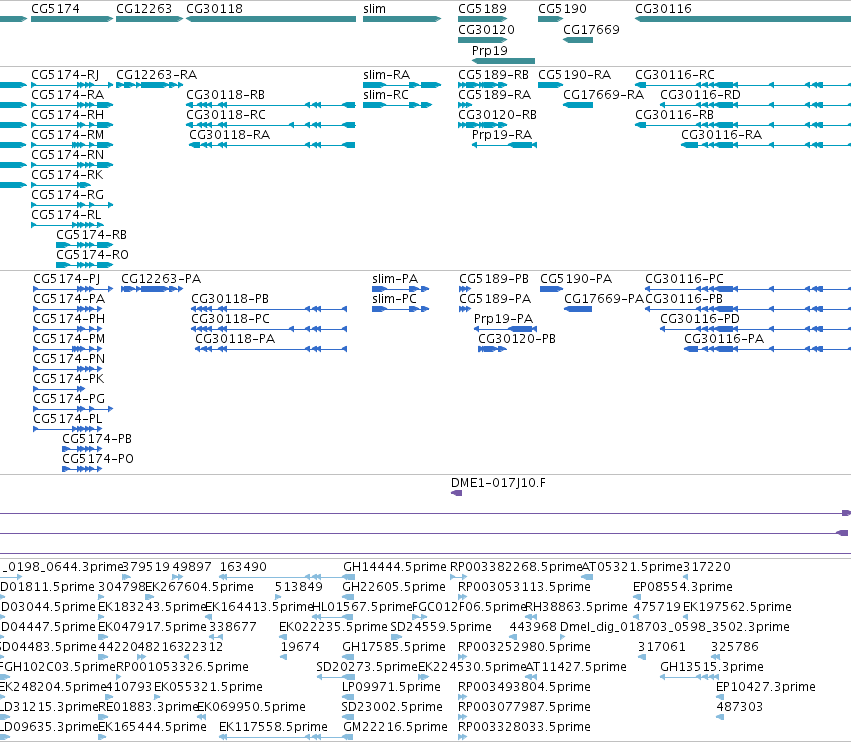Open protein CG5190-PA label

point(576,278)
